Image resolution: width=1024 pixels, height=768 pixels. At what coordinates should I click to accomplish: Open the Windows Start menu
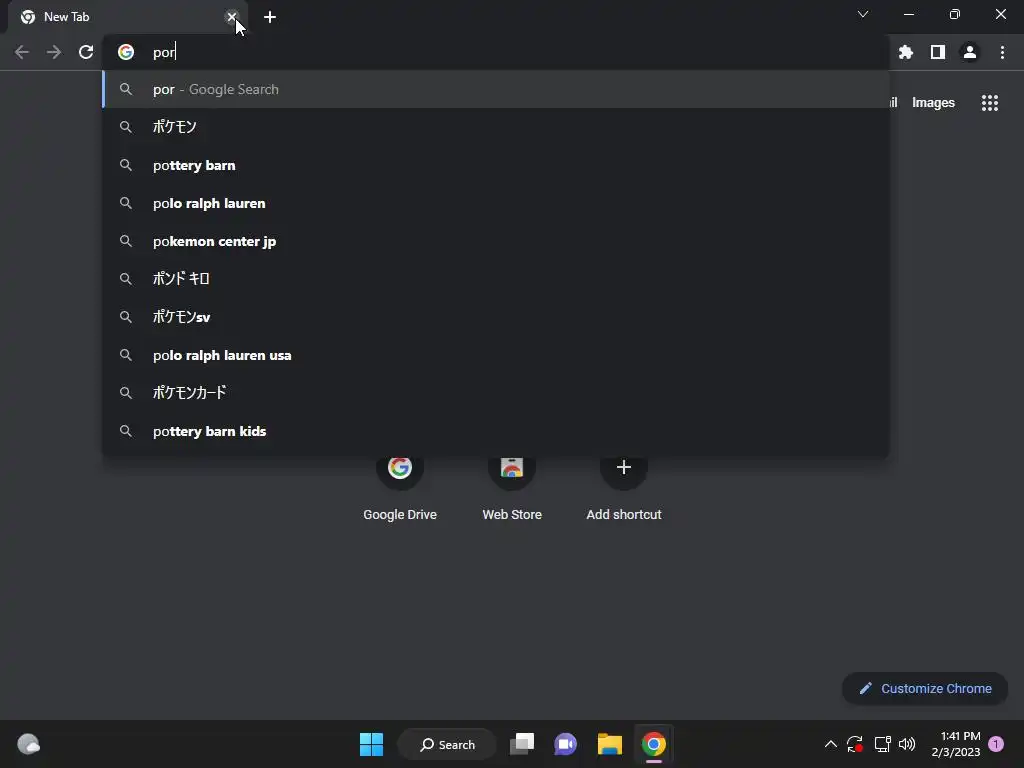coord(372,744)
